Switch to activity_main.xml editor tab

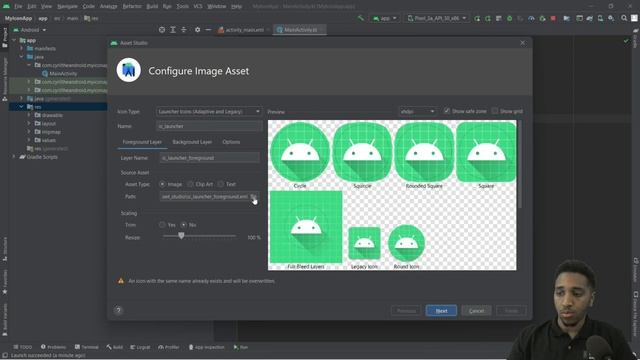pos(244,30)
